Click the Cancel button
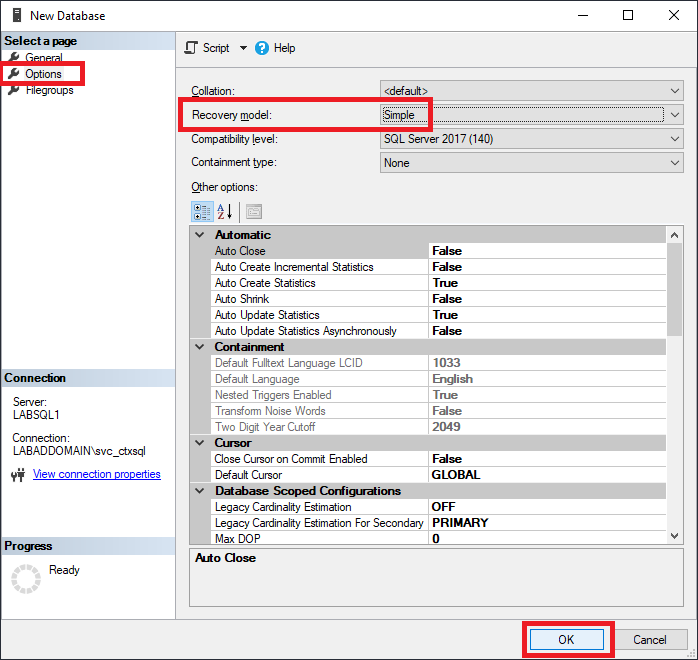 [649, 639]
